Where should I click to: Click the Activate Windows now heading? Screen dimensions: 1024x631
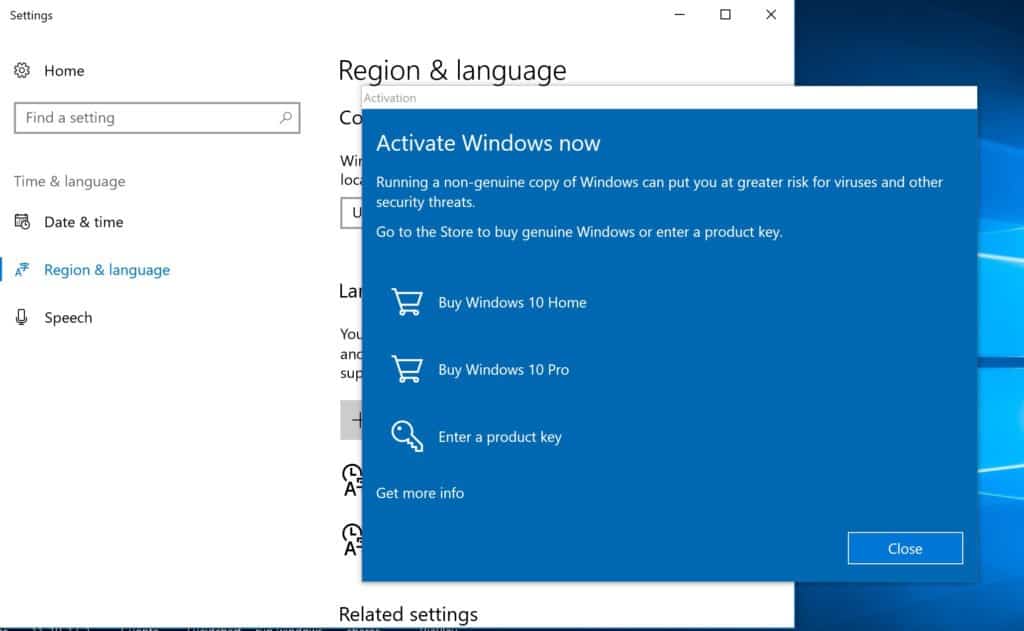[x=488, y=143]
